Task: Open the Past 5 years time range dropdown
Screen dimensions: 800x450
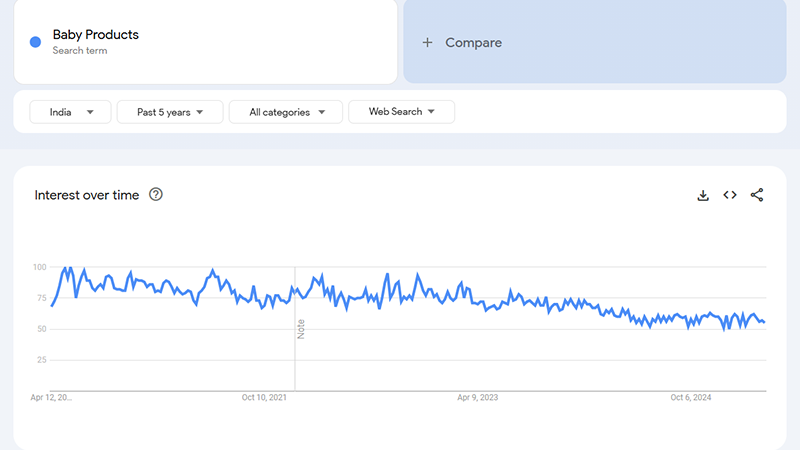Action: point(170,112)
